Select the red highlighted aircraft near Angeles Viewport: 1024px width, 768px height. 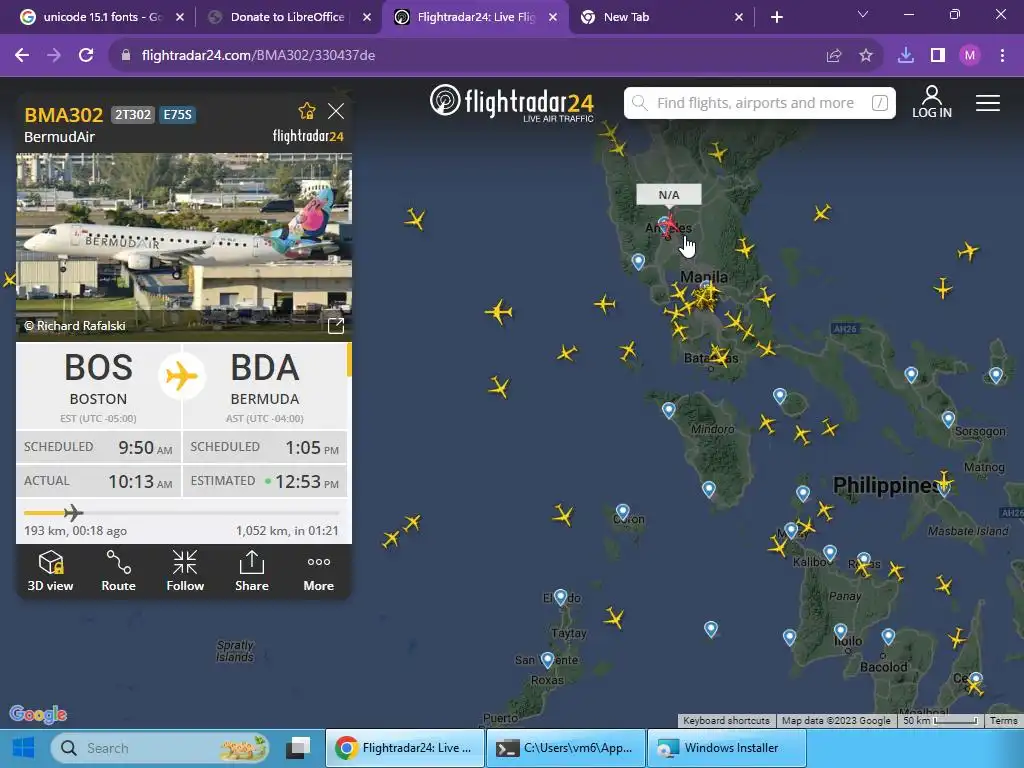(x=669, y=226)
